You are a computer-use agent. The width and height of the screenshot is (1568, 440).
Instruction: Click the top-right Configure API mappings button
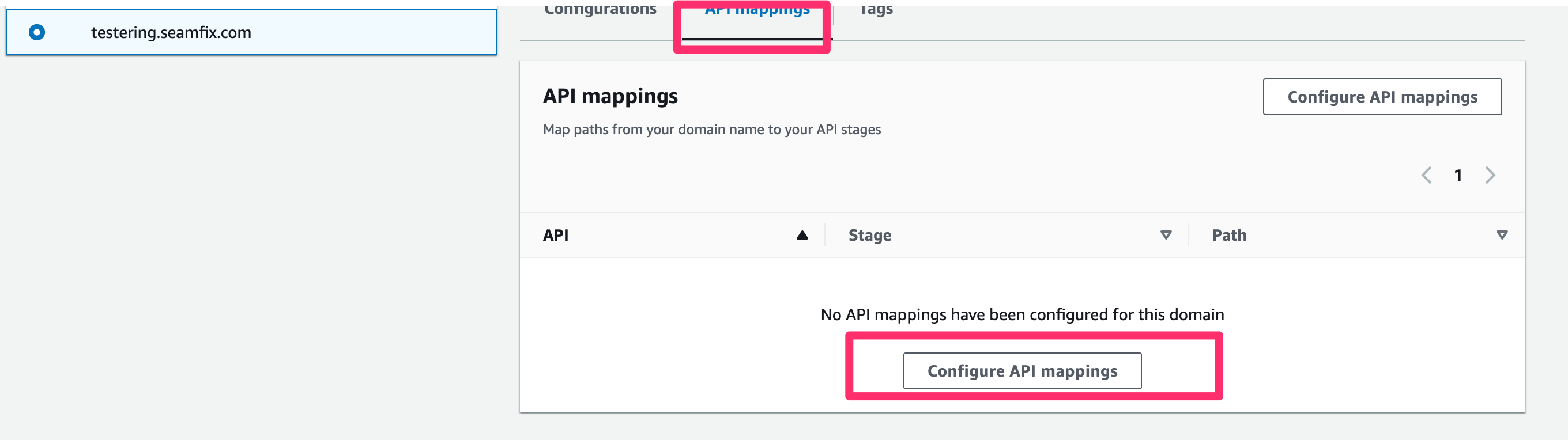pyautogui.click(x=1382, y=97)
